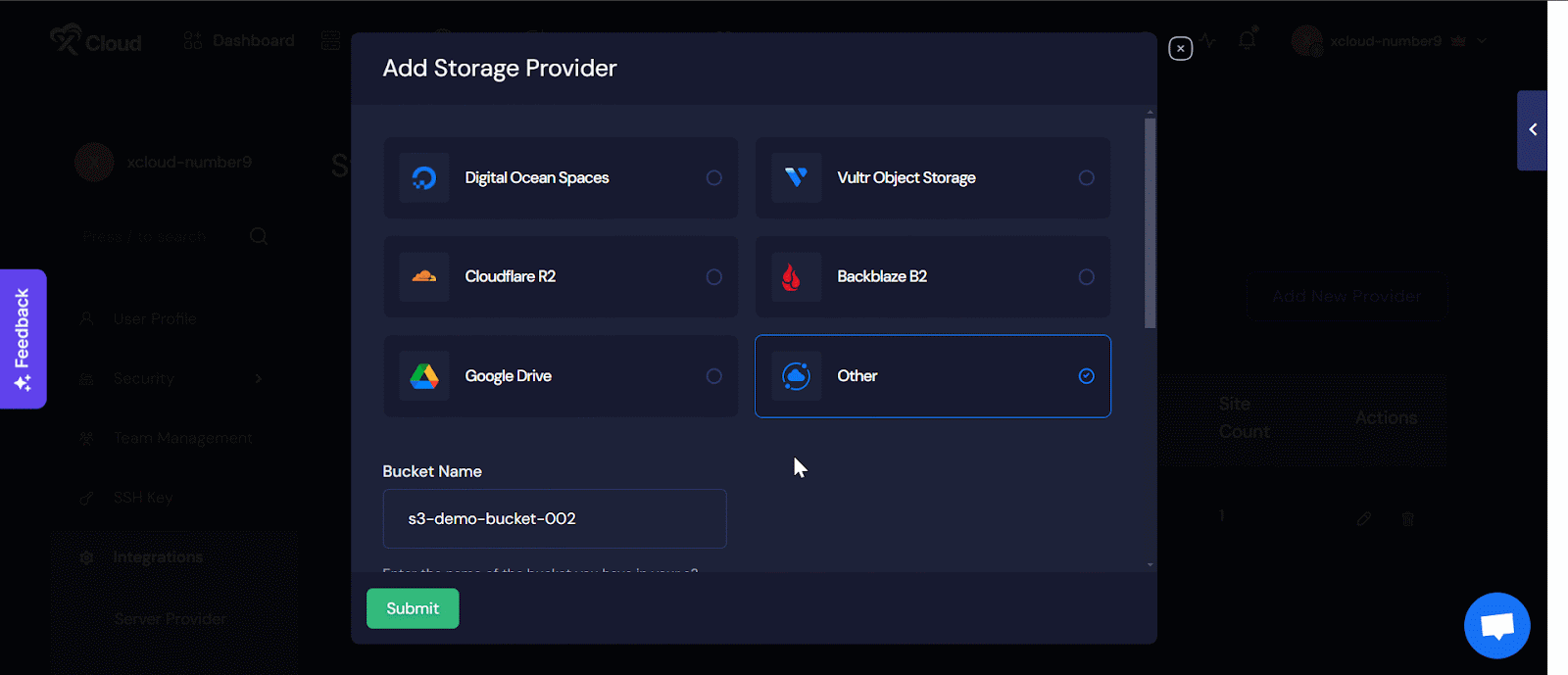This screenshot has height=675, width=1568.
Task: Open the xcloud-number9 account dropdown arrow
Action: [1482, 41]
